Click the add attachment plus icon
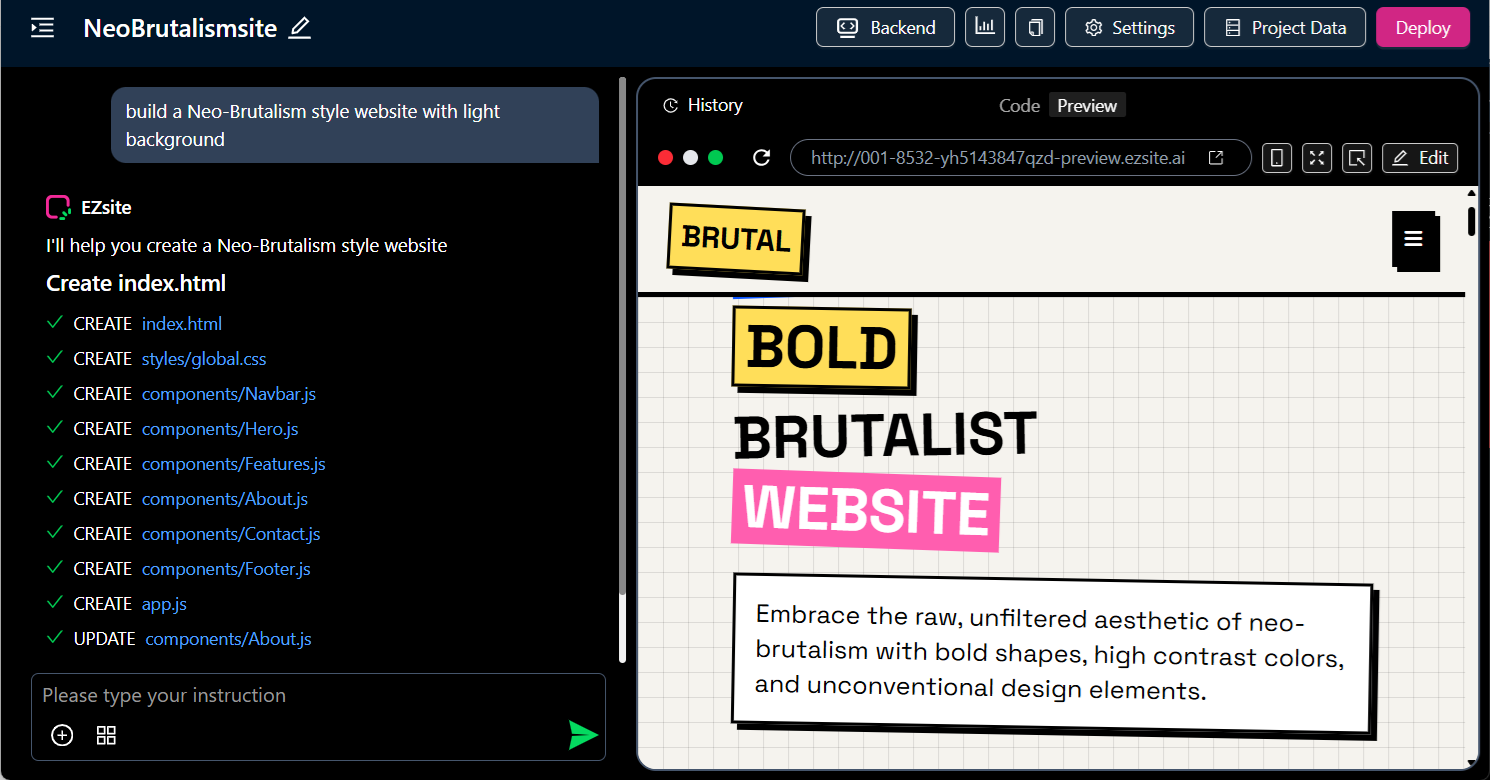Viewport: 1490px width, 780px height. [x=62, y=736]
